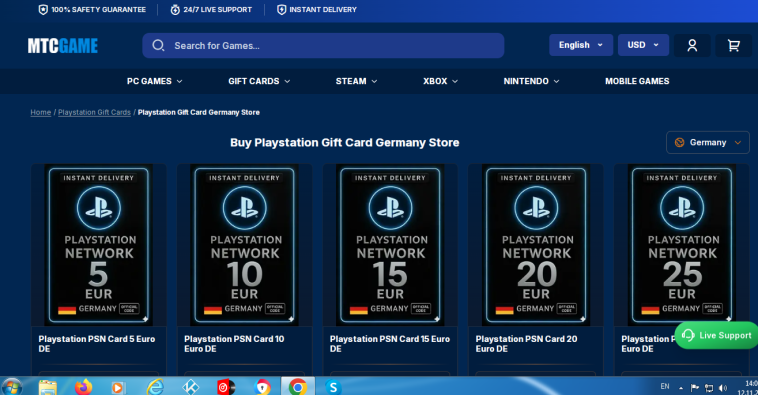Click the safety guarantee shield icon
The height and width of the screenshot is (395, 758).
43,10
